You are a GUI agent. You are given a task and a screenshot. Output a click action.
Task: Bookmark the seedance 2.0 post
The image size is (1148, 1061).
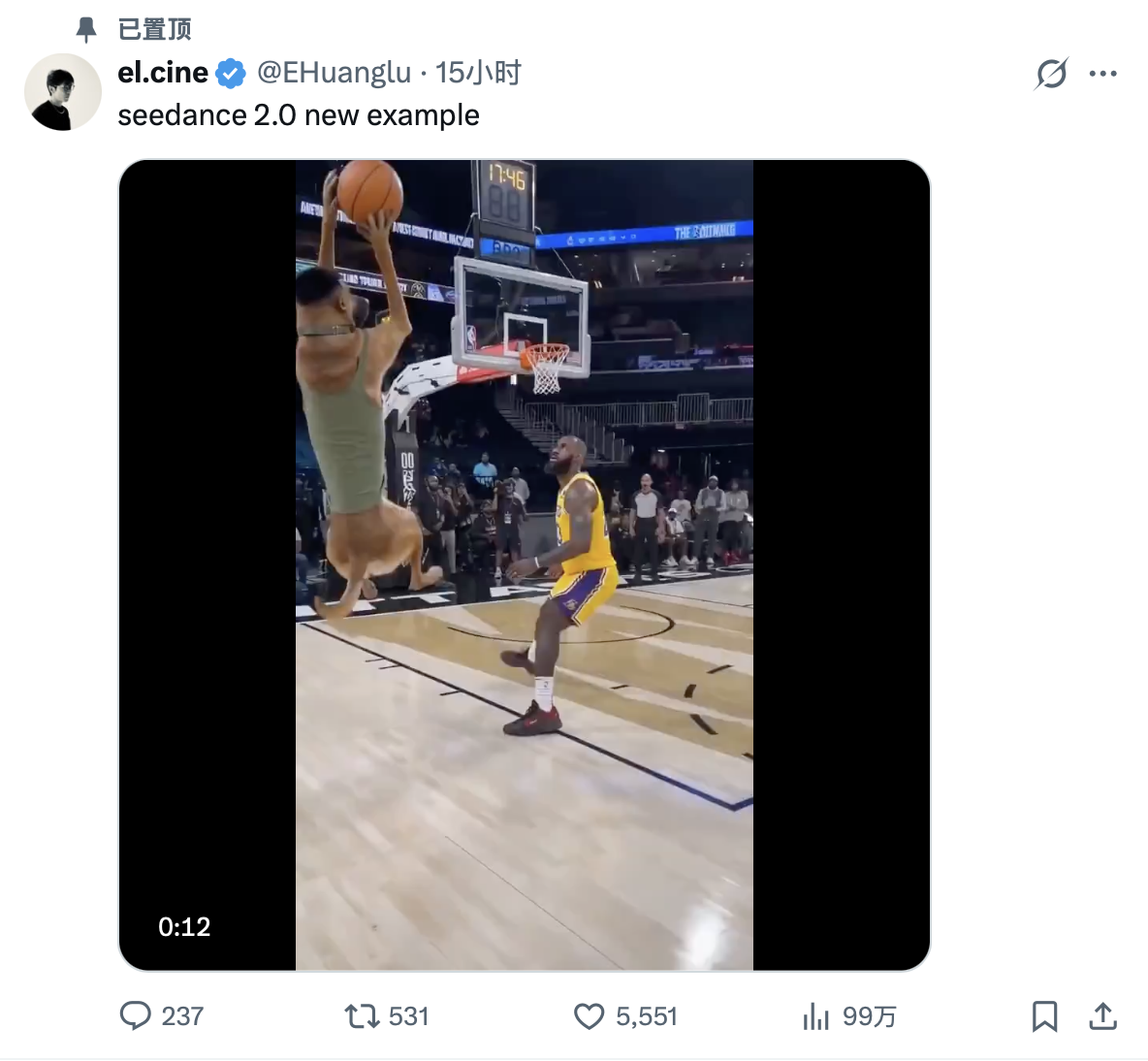[x=1044, y=1015]
